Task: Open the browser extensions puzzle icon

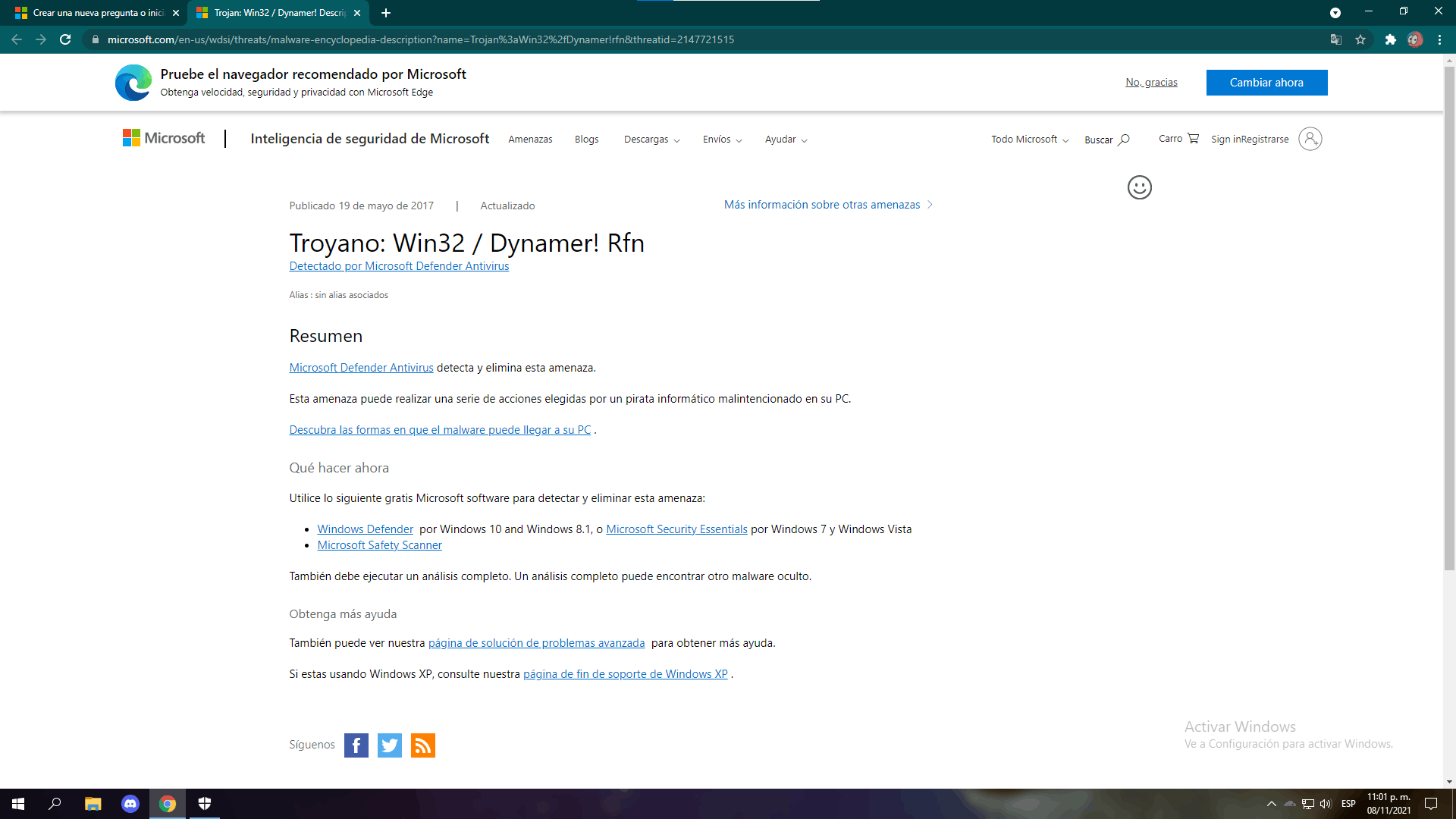Action: coord(1390,39)
